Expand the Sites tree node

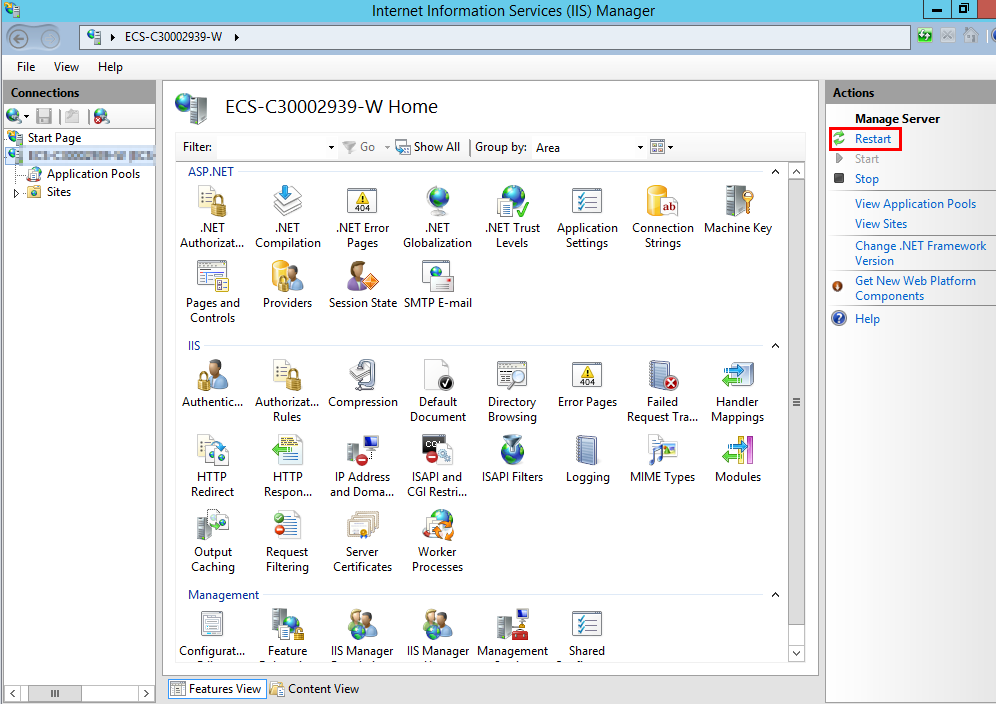[x=16, y=193]
